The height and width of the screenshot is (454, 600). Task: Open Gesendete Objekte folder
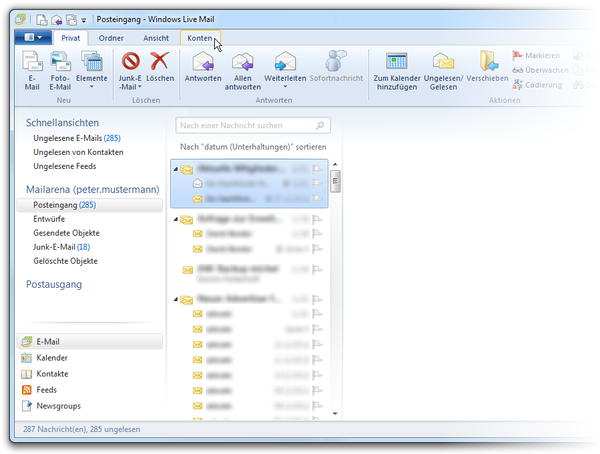pos(66,233)
